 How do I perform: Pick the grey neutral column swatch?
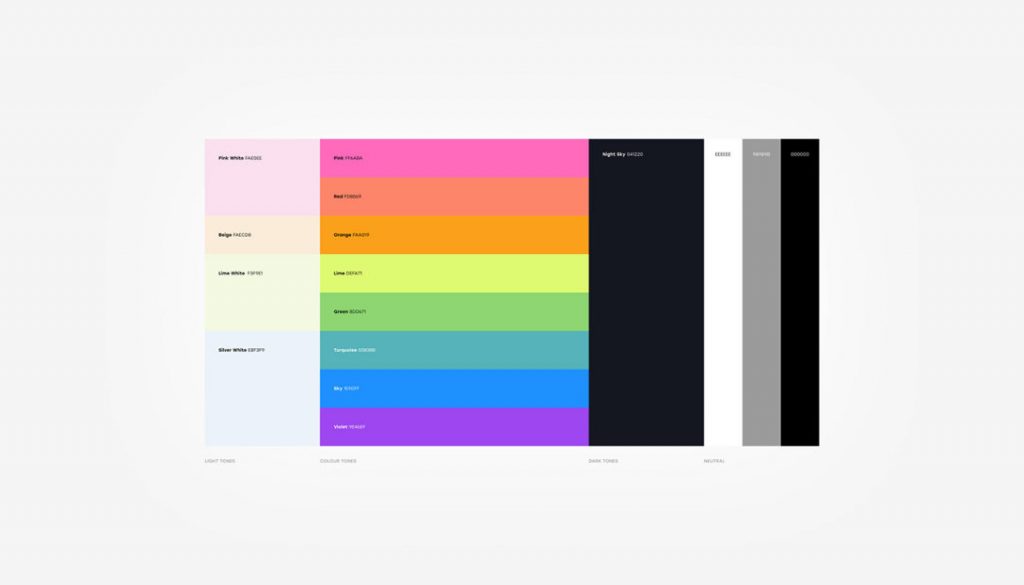click(x=761, y=292)
